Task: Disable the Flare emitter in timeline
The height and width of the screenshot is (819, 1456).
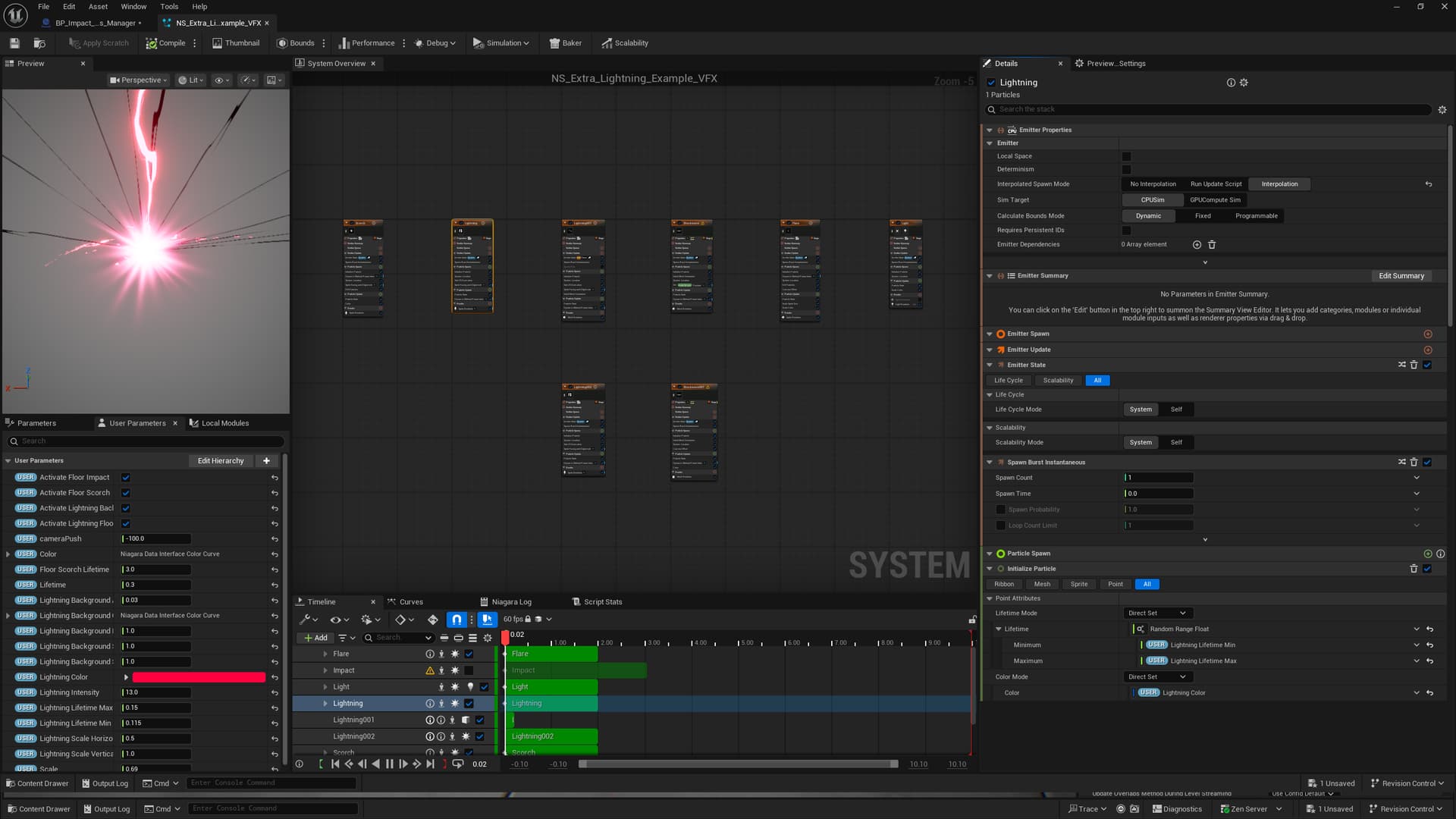Action: (469, 654)
